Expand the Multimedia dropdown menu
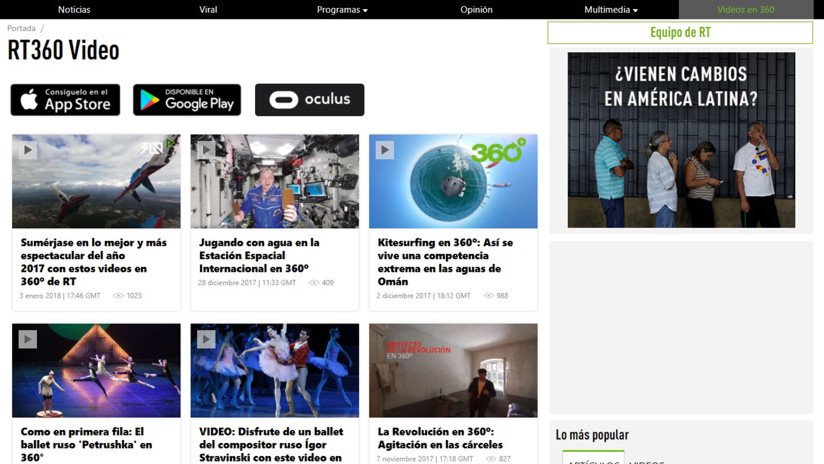The width and height of the screenshot is (824, 464). (610, 10)
